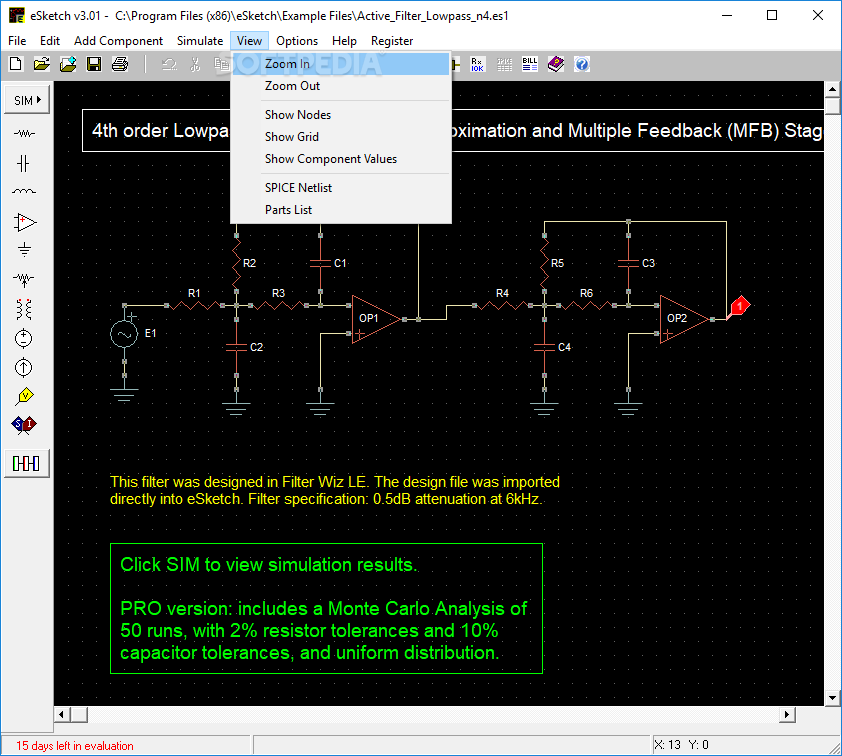
Task: Click the red output probe marker 1
Action: click(739, 307)
